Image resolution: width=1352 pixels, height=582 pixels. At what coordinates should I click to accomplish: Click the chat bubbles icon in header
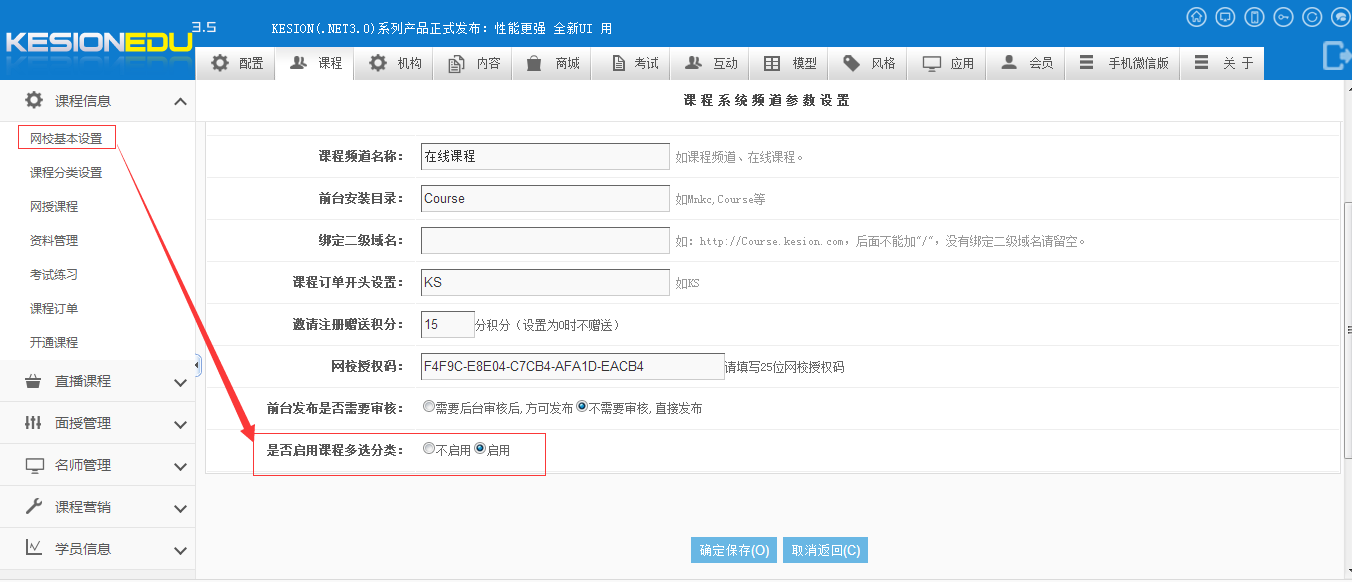click(x=1341, y=17)
